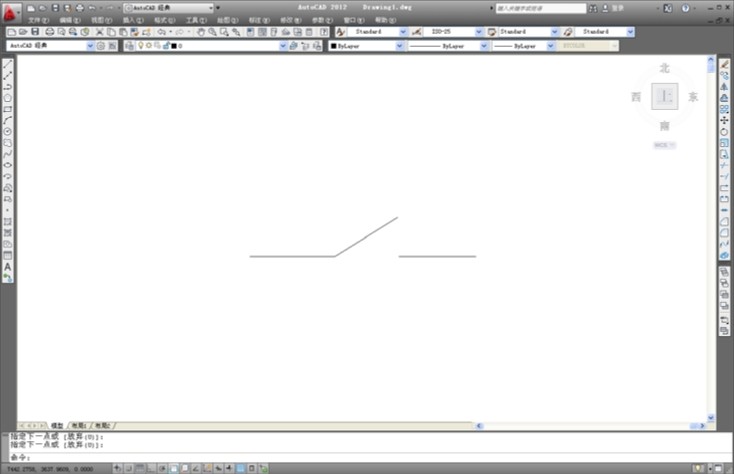
Task: Select the Circle drawing tool
Action: [x=8, y=131]
